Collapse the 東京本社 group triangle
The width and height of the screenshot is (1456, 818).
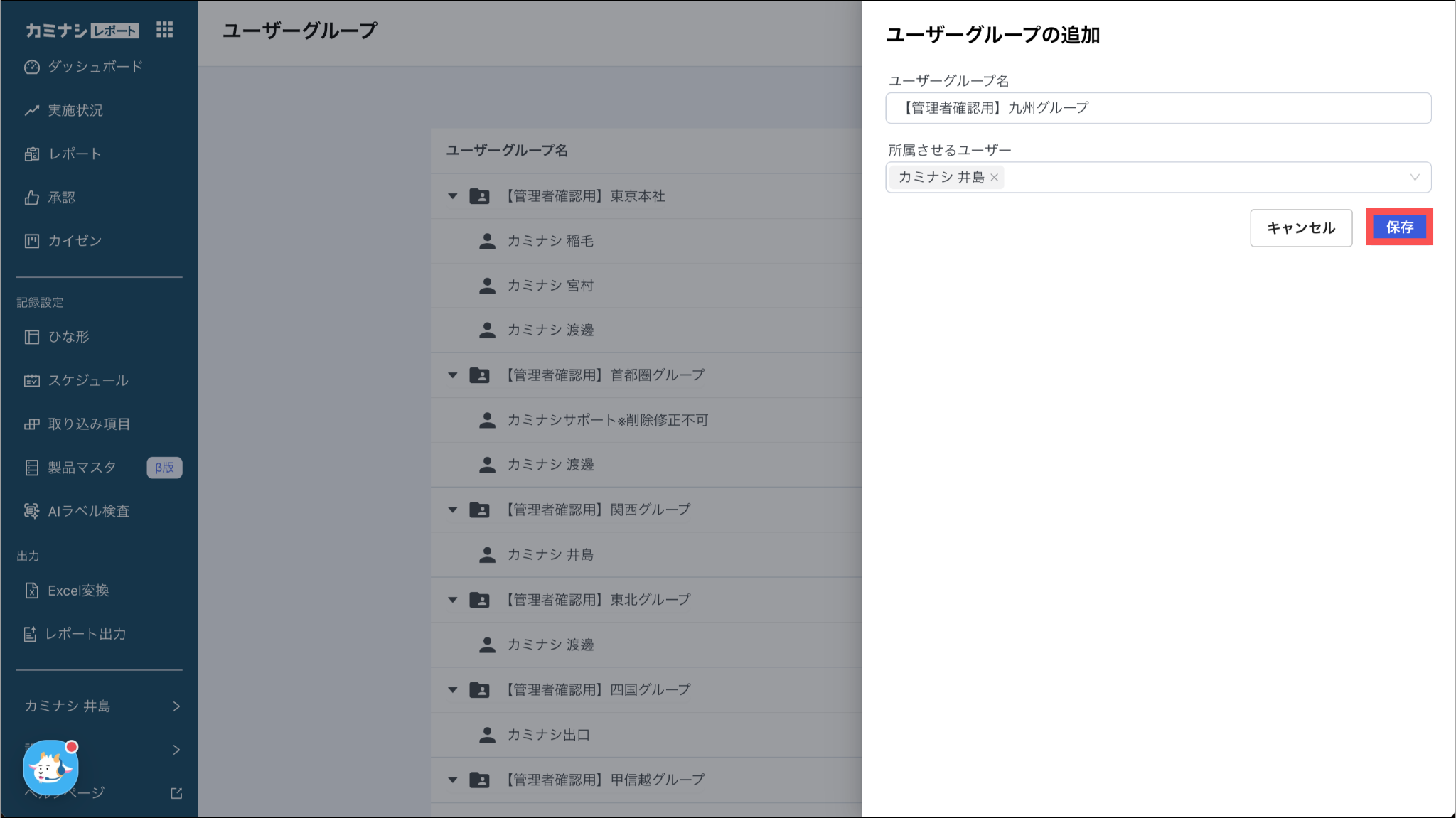(453, 196)
